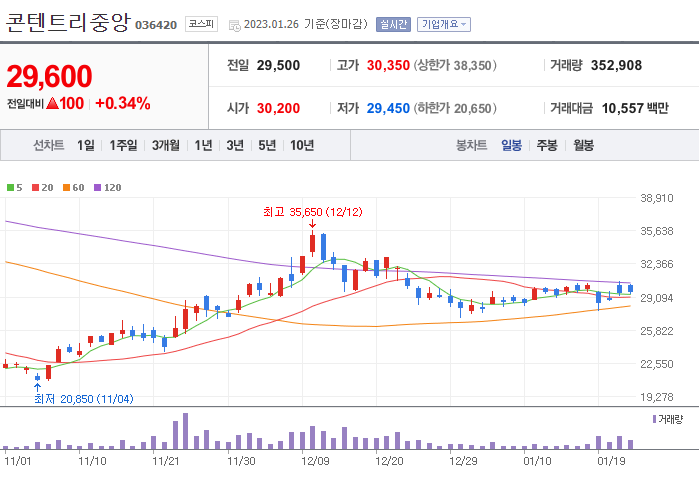Viewport: 699px width, 477px height.
Task: Click the blue candlestick above the 최저 arrow
Action: click(37, 377)
